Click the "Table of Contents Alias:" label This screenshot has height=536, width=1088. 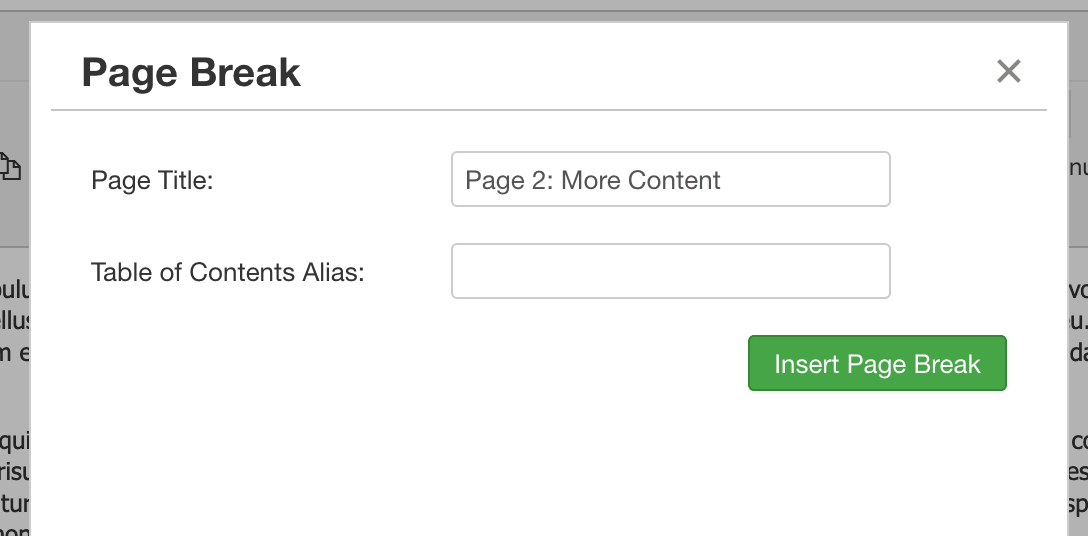click(x=228, y=272)
